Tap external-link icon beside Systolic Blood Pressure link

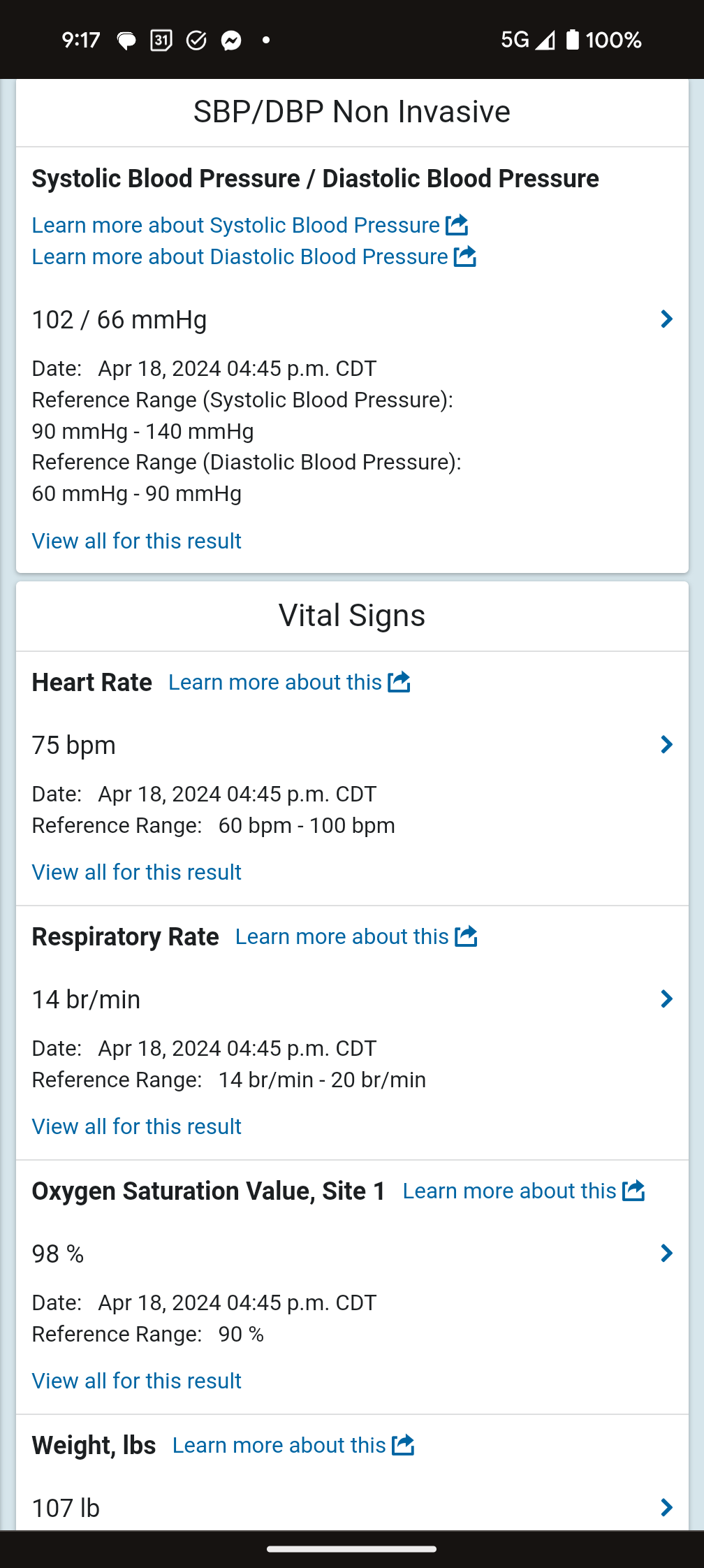(x=457, y=225)
